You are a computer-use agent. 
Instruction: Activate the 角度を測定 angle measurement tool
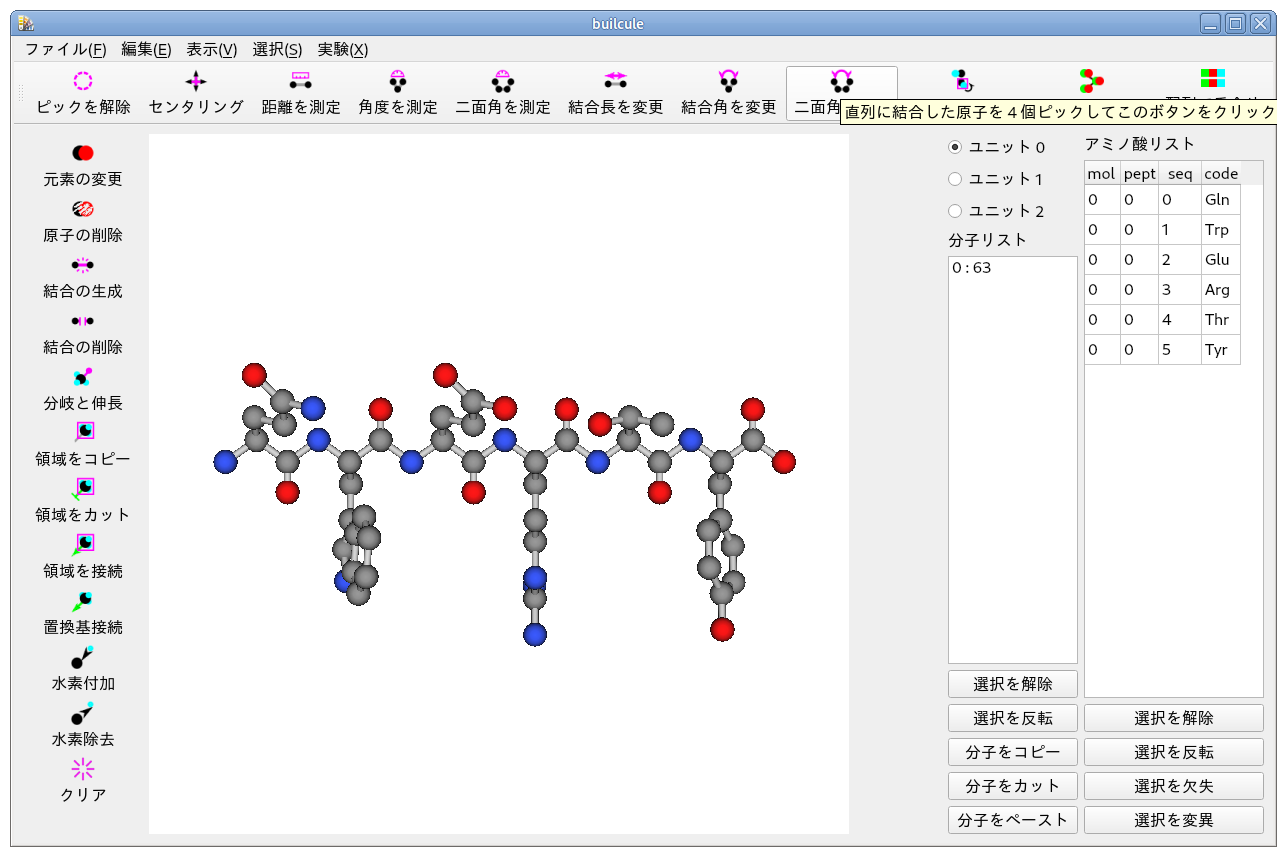click(x=398, y=81)
